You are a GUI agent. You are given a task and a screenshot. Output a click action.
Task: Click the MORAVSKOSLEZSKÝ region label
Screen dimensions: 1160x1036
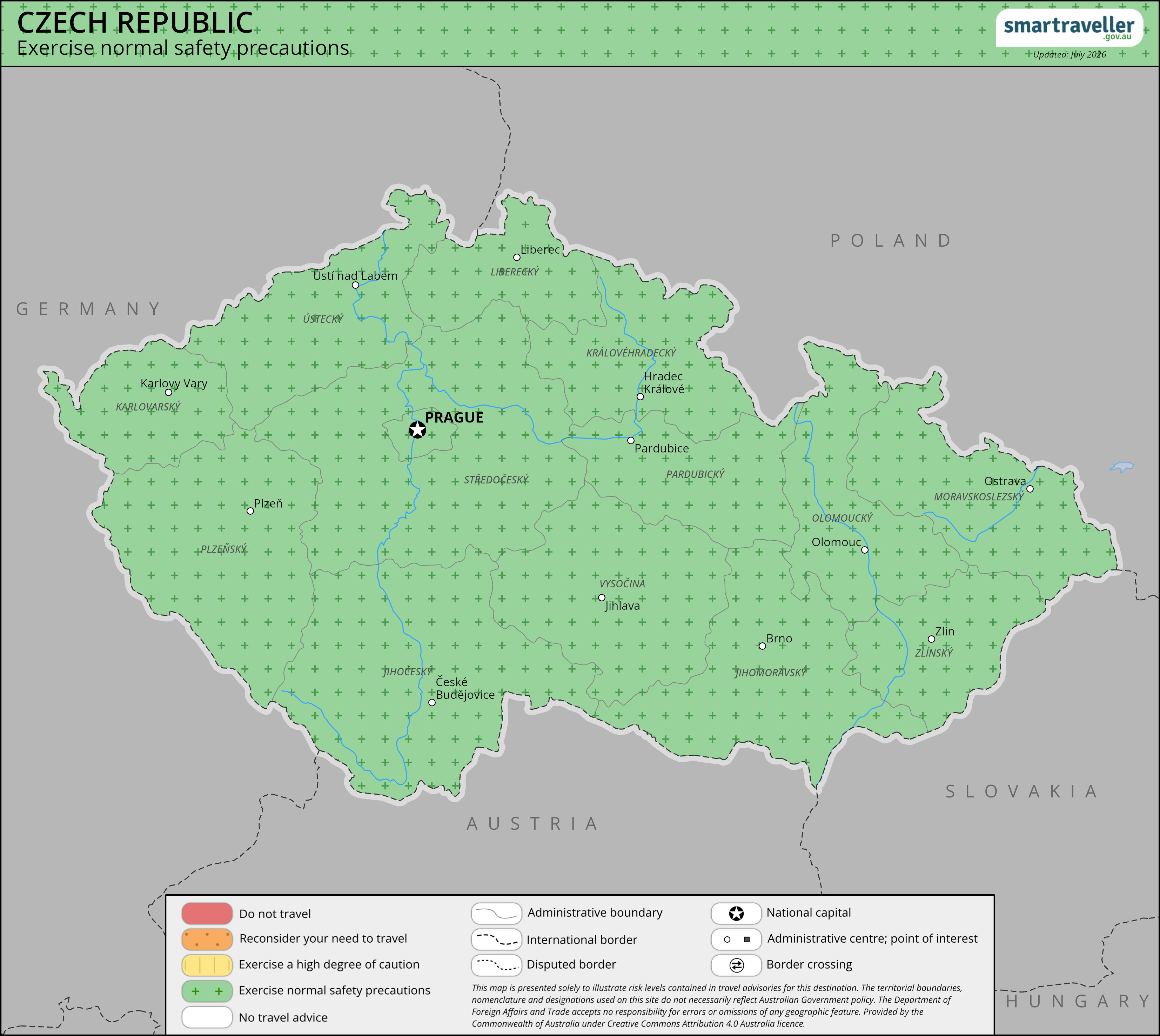978,497
